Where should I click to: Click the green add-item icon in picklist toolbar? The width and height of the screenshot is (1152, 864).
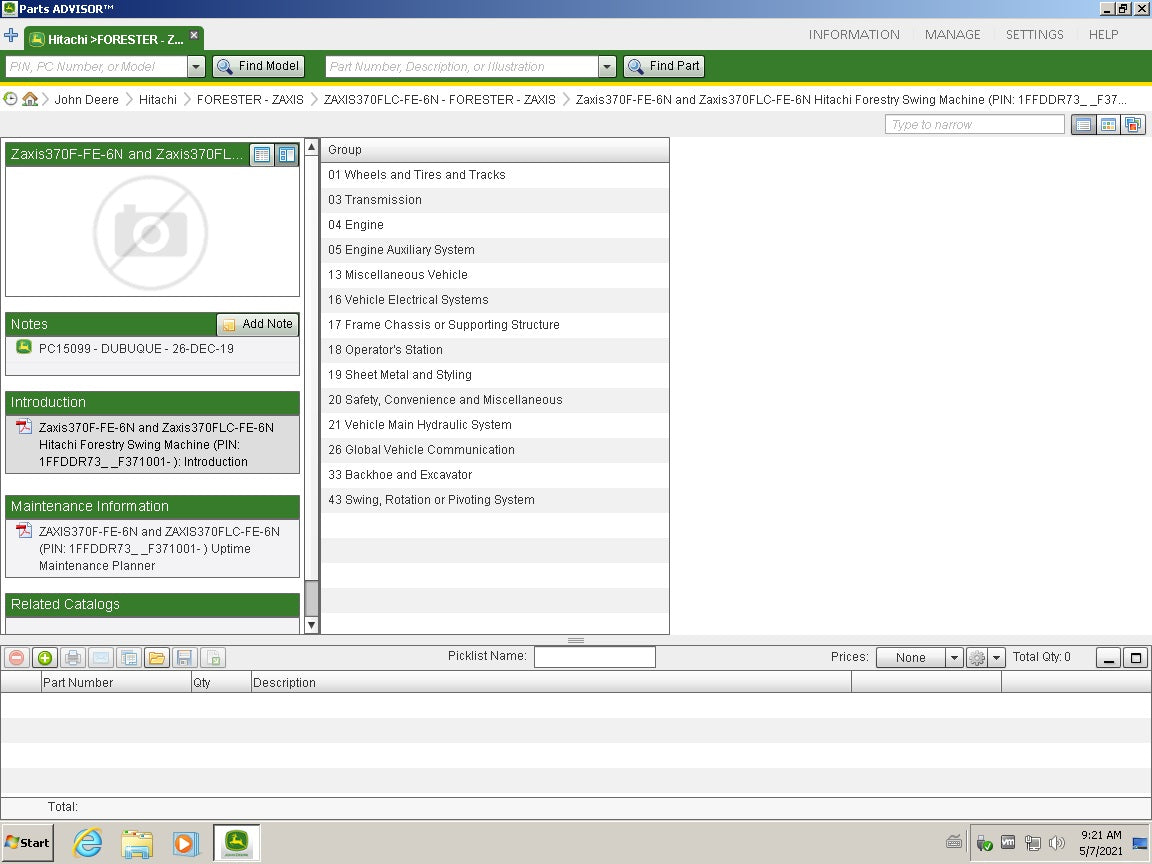pyautogui.click(x=44, y=658)
